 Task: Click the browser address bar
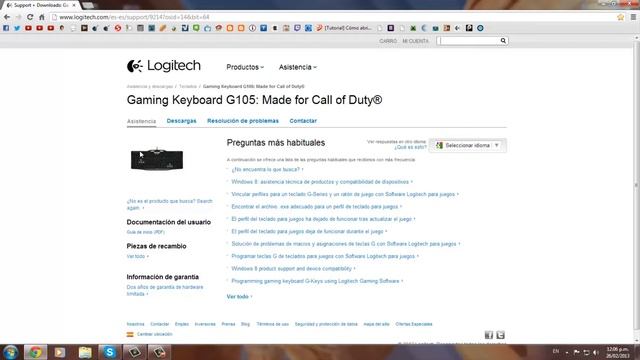[x=333, y=17]
